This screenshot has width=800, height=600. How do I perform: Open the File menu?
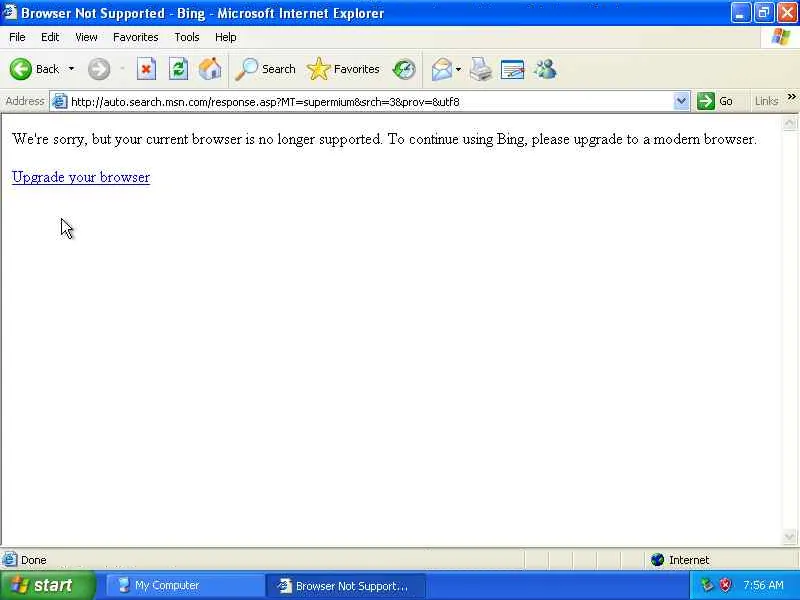17,37
